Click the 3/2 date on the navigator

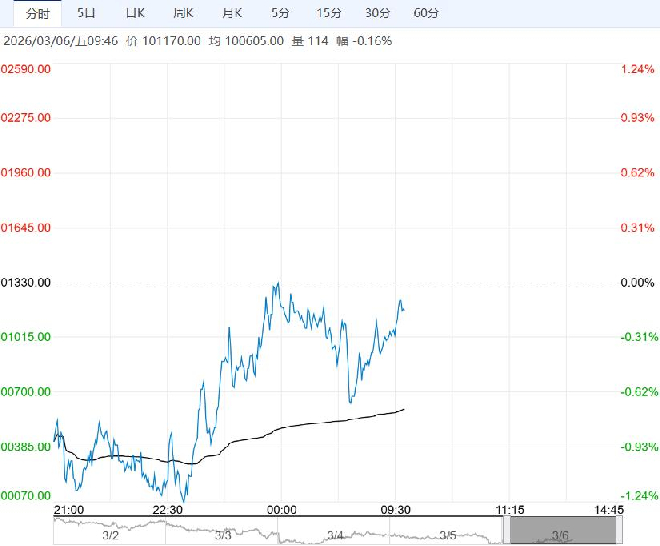[x=110, y=535]
